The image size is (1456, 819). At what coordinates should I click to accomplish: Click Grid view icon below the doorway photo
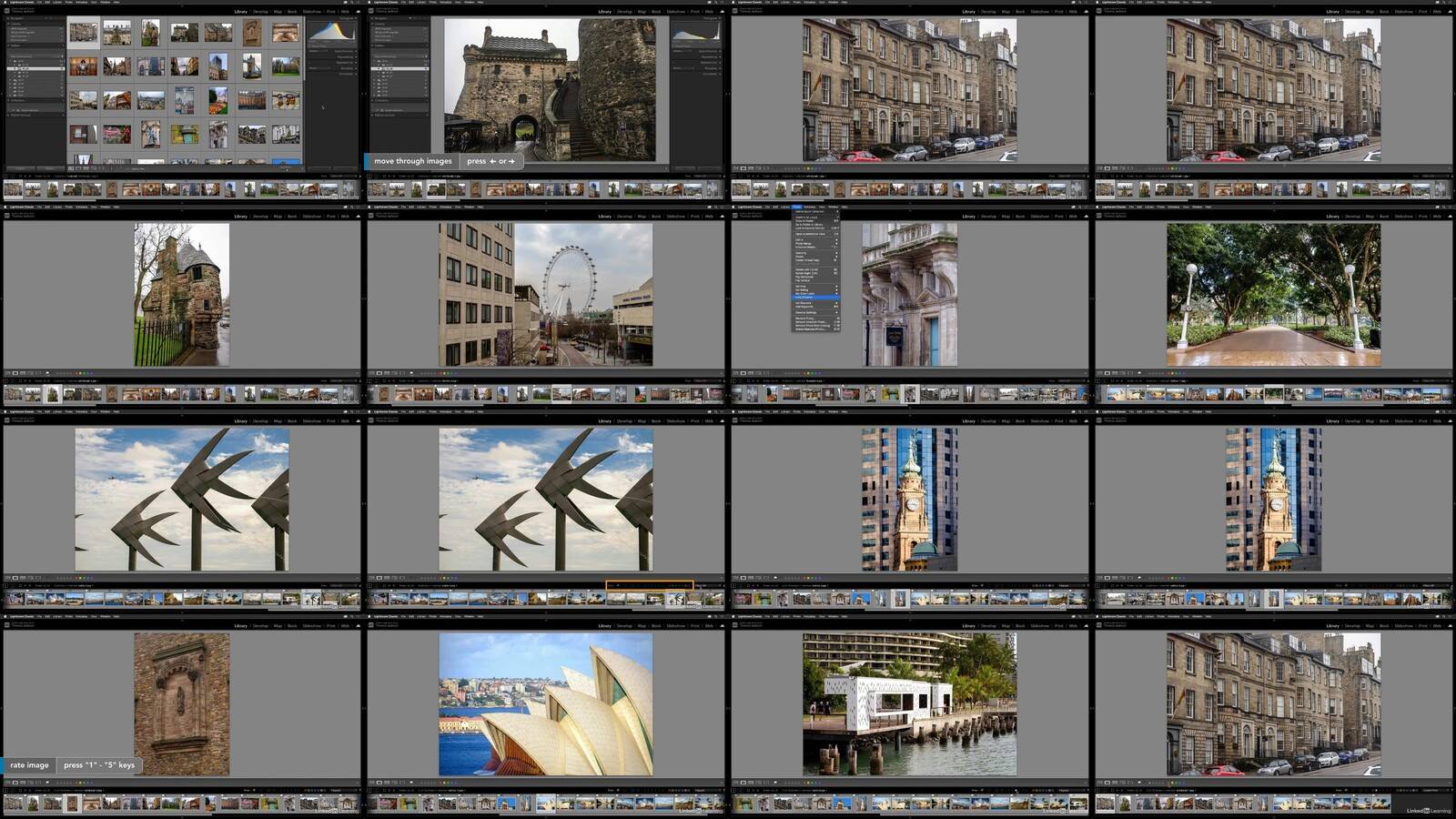pyautogui.click(x=735, y=373)
